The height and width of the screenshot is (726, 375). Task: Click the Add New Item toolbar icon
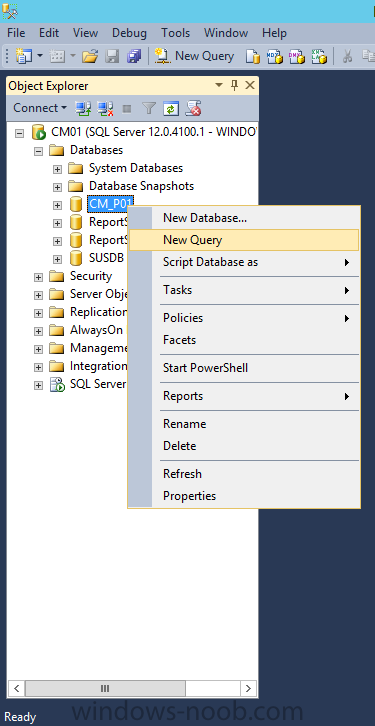click(x=57, y=56)
